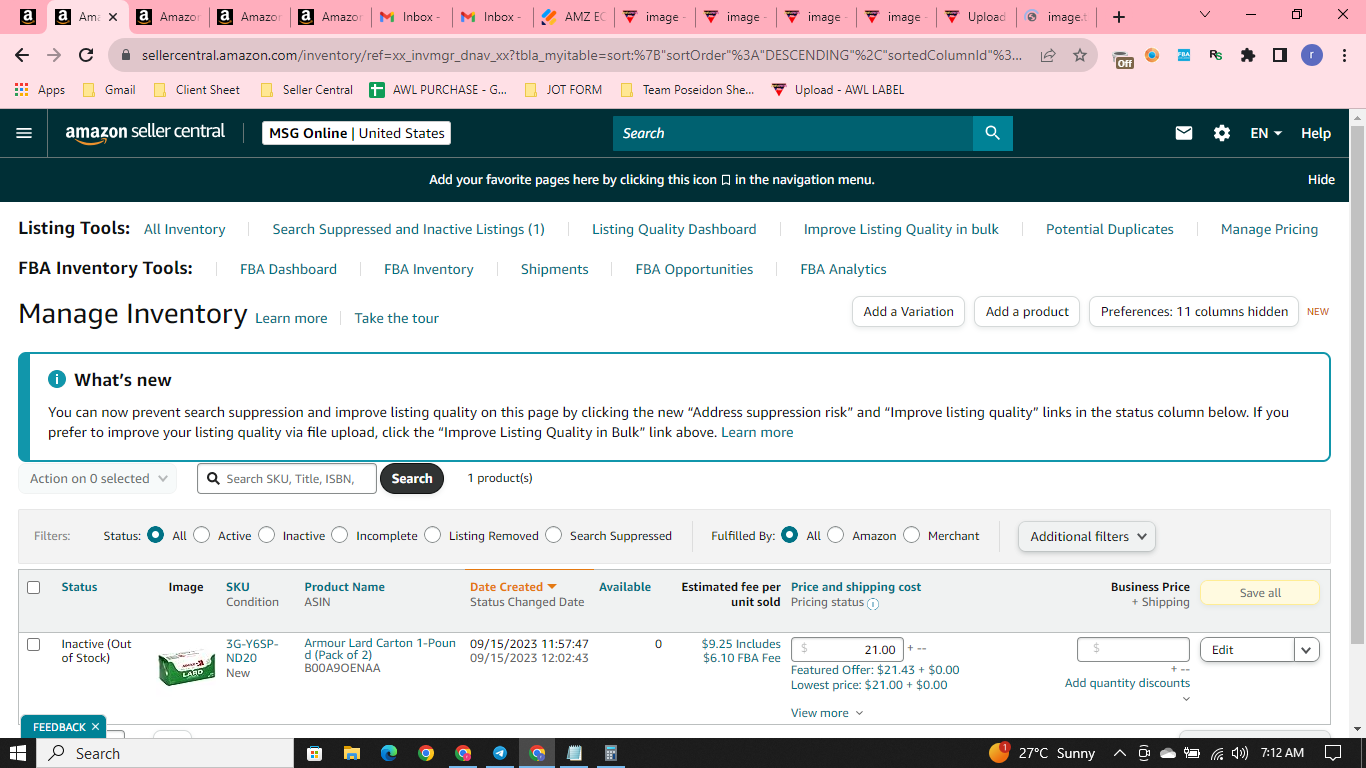Toggle the browser side panel icon

[x=1280, y=55]
